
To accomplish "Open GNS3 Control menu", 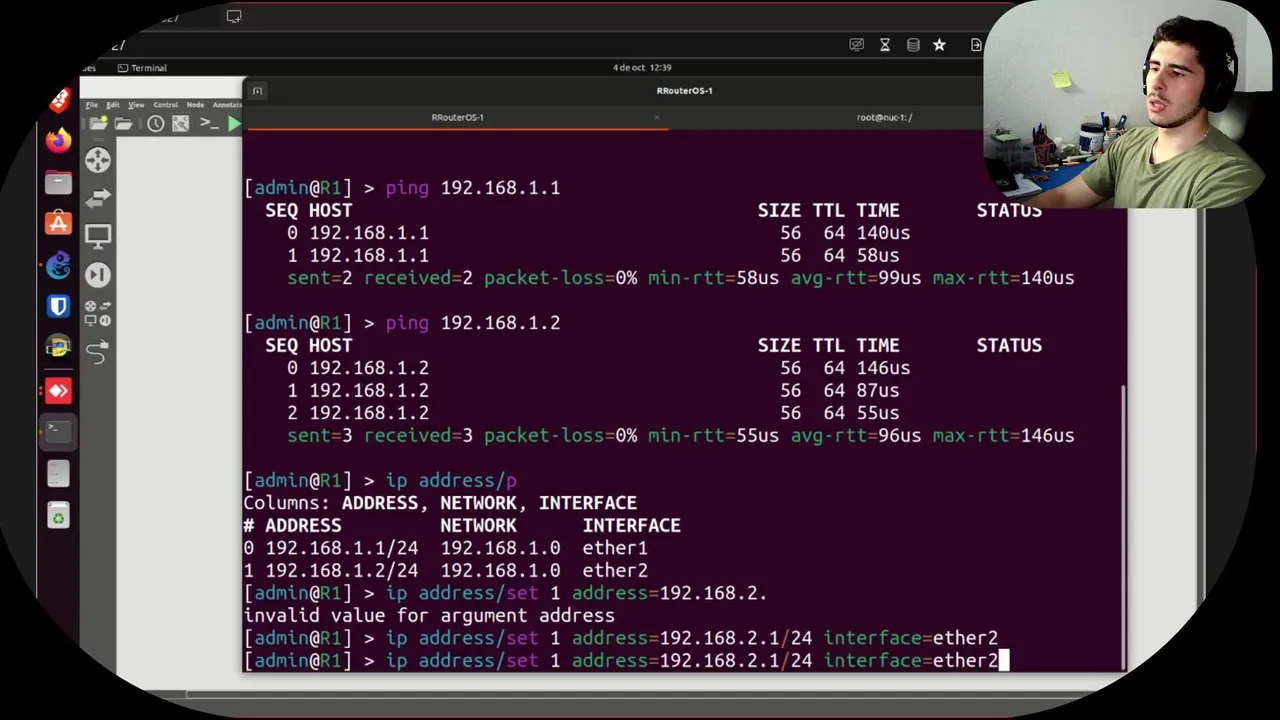I will tap(165, 105).
